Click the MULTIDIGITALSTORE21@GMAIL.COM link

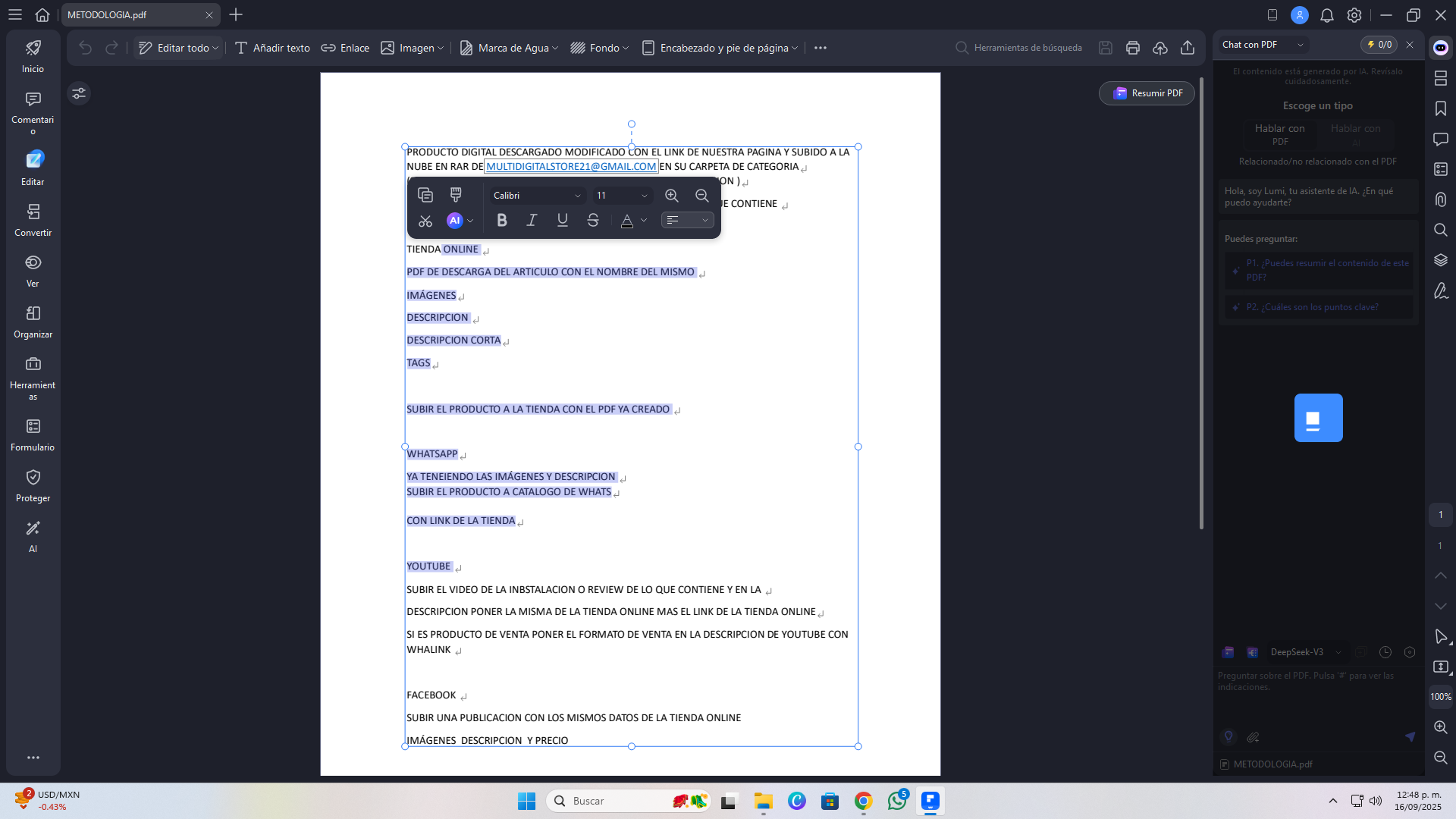[571, 167]
